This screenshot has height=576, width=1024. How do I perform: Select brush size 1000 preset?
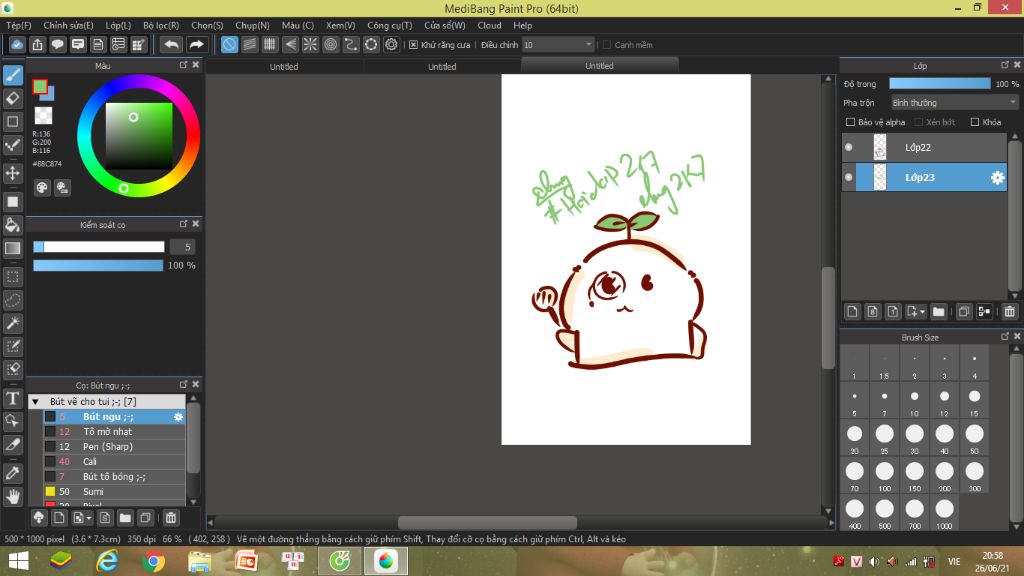pos(944,513)
